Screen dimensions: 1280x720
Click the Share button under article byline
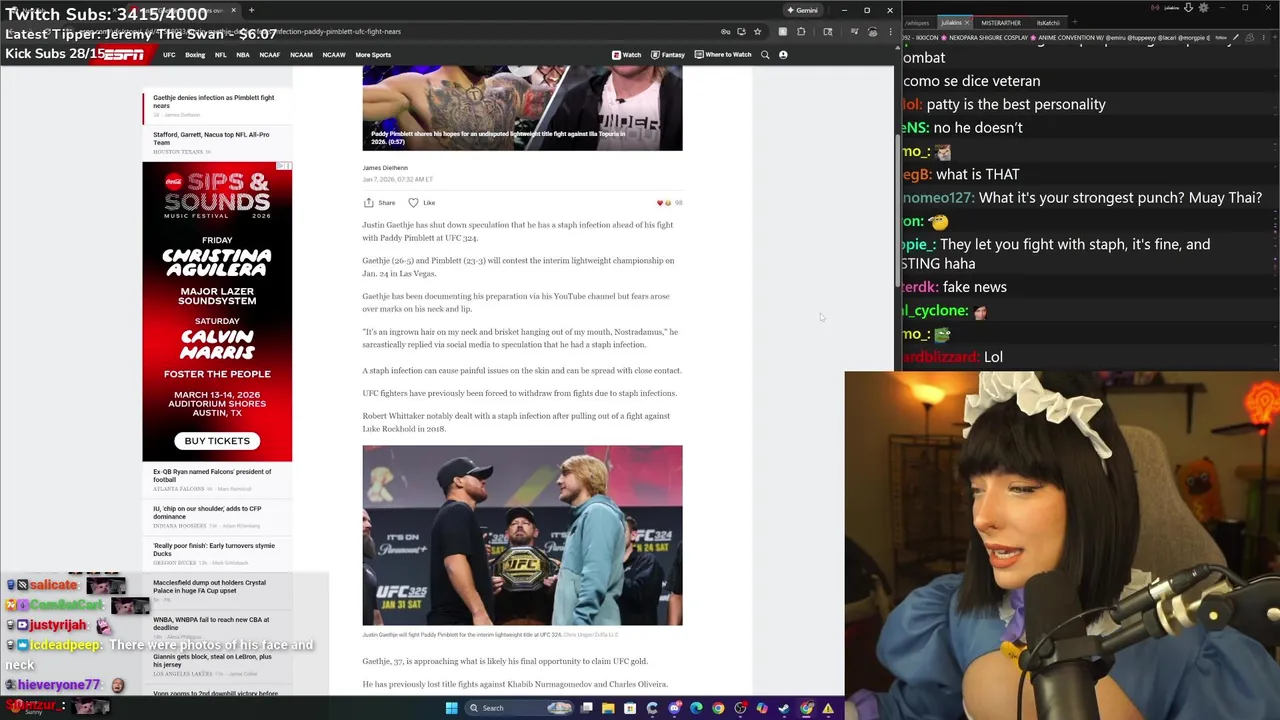[x=379, y=203]
